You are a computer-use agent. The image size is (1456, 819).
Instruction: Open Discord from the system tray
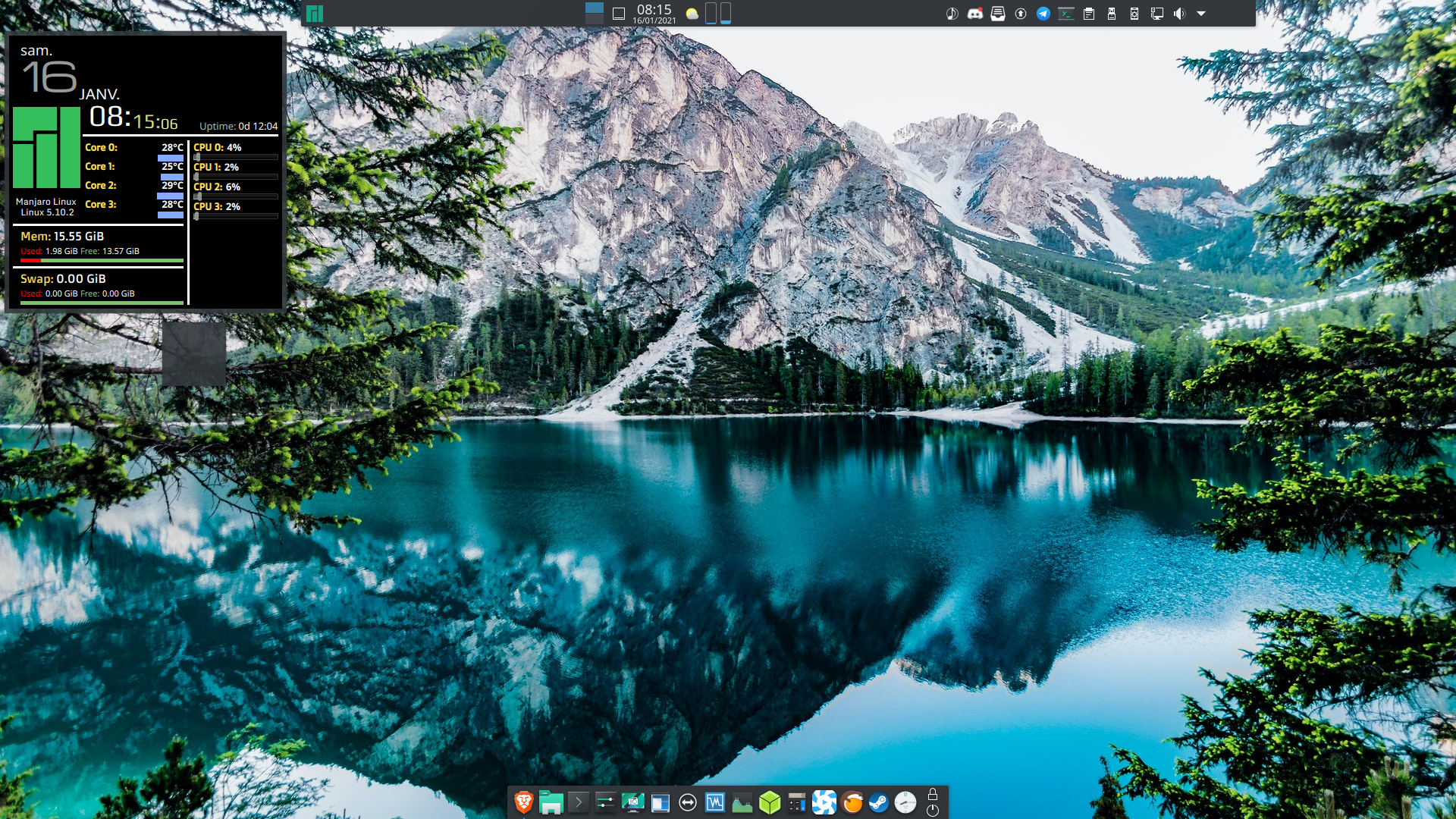(x=975, y=14)
